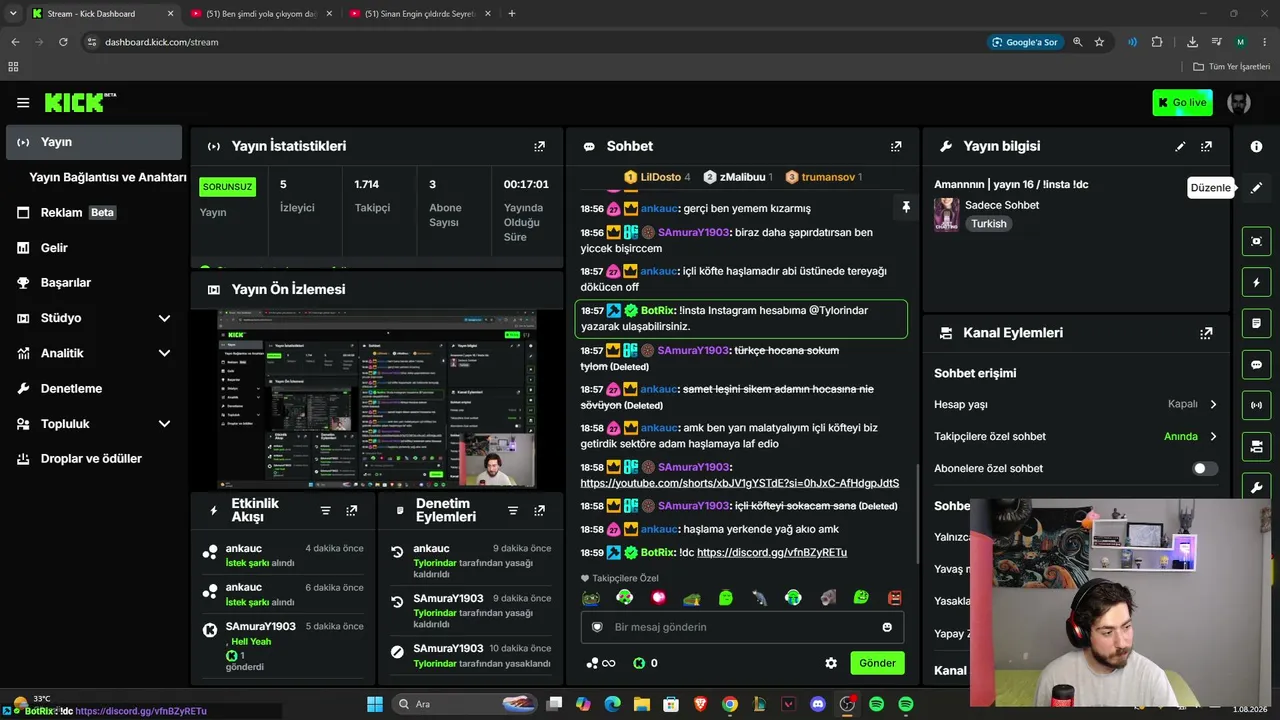Edit stream info with the pencil in Yayın bilgisi header
1280x720 pixels.
coord(1180,146)
